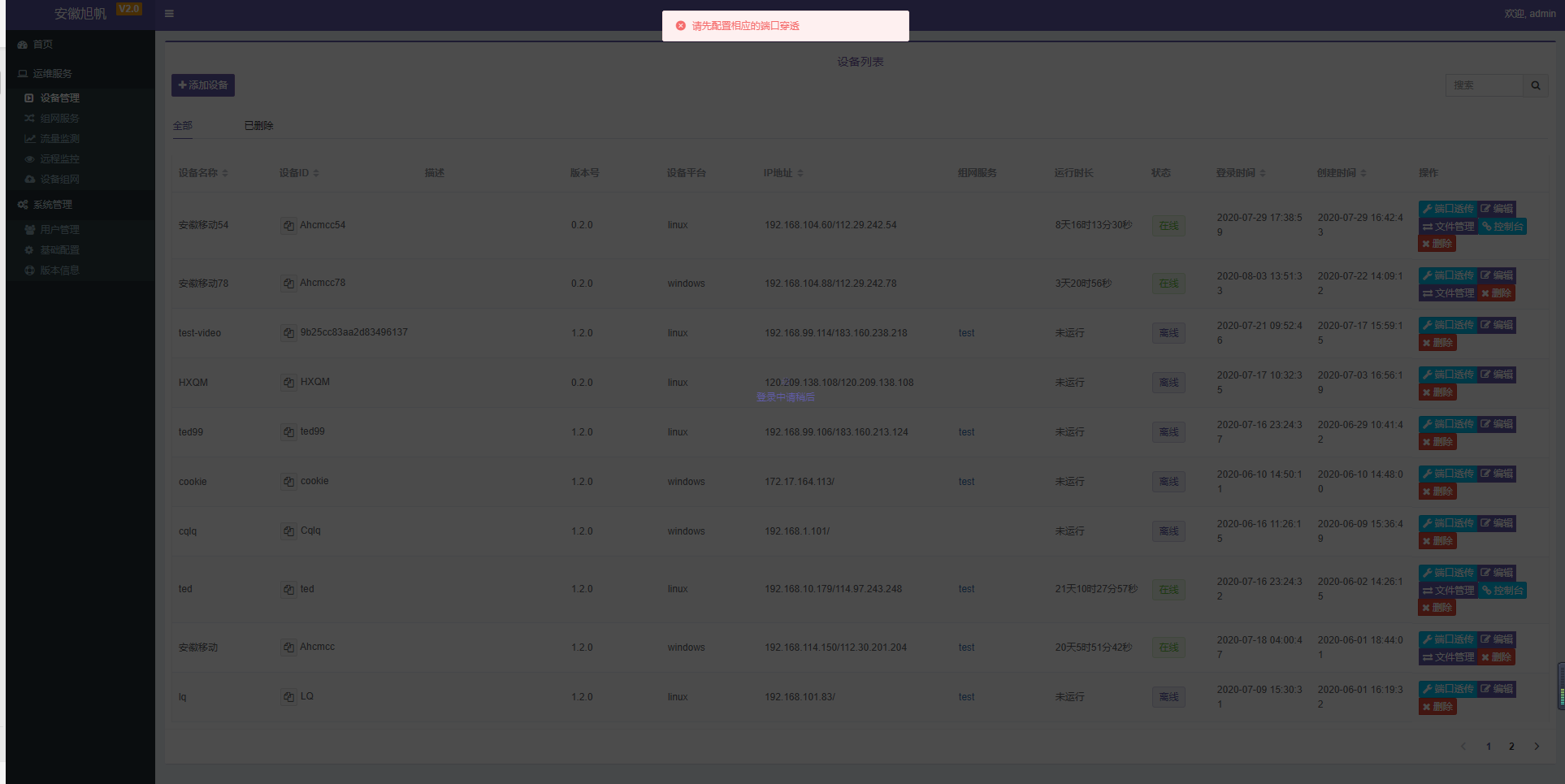Click 在线 status badge for 安徽移动54

tap(1168, 226)
